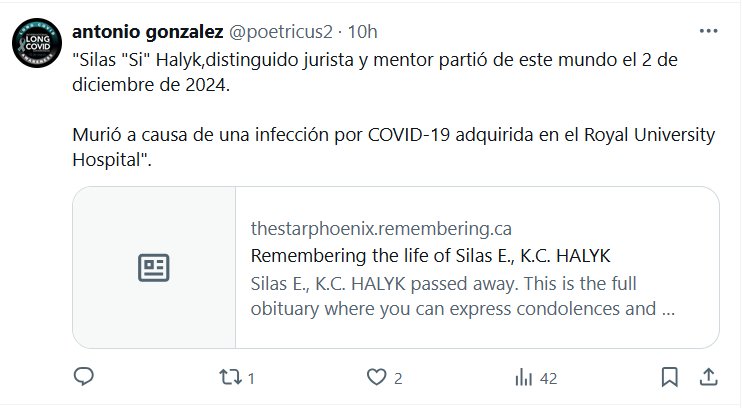Like the tweet with the heart icon

coord(376,377)
